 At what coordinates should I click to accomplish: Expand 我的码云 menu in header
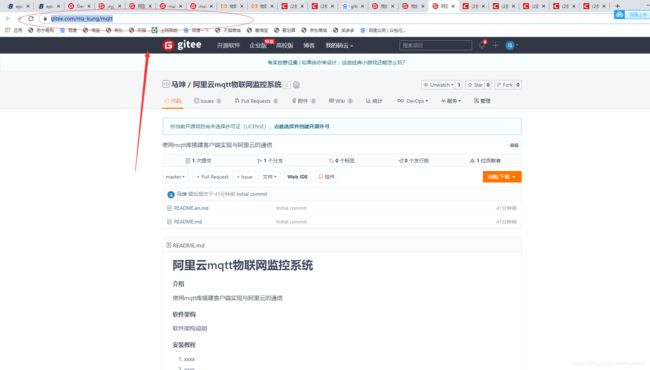(x=339, y=46)
